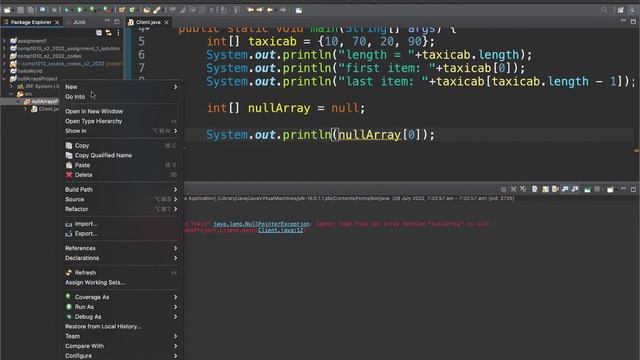The height and width of the screenshot is (360, 640).
Task: Open Source submenu
Action: pos(121,199)
